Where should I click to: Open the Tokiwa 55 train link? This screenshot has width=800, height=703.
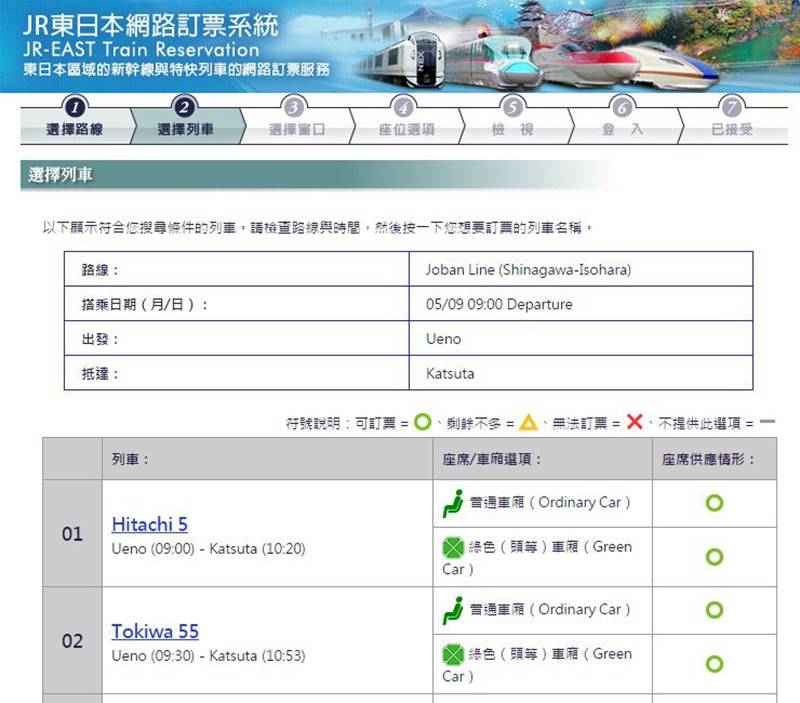point(155,631)
